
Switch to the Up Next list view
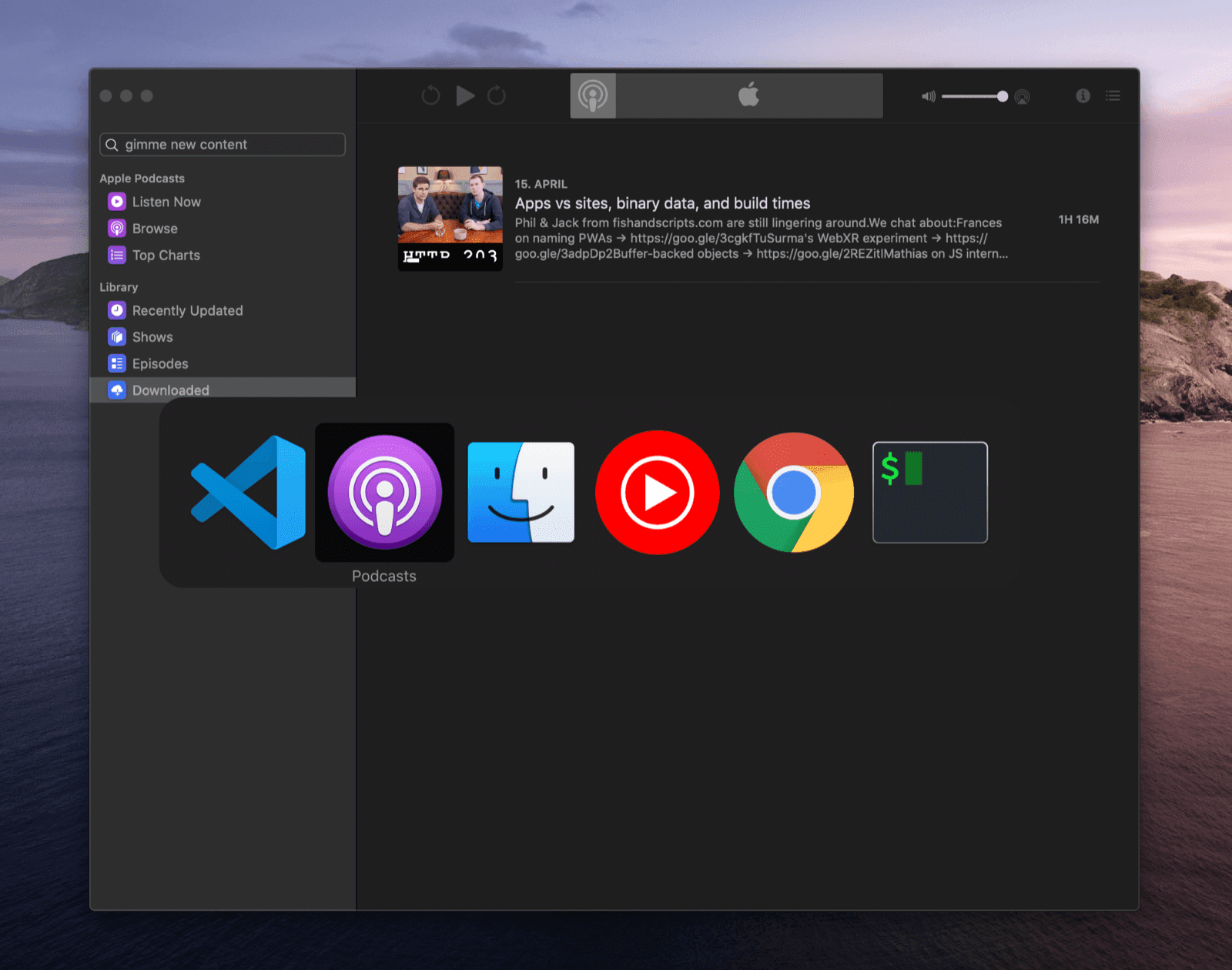click(1113, 95)
